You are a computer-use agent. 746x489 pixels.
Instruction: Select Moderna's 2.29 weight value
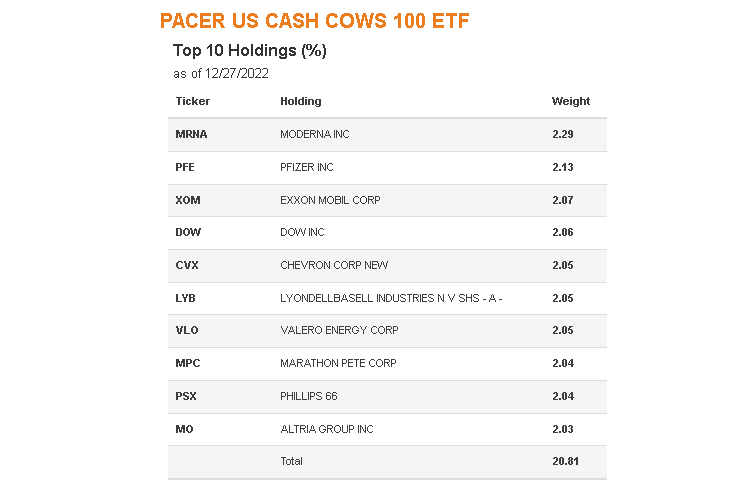pyautogui.click(x=563, y=134)
